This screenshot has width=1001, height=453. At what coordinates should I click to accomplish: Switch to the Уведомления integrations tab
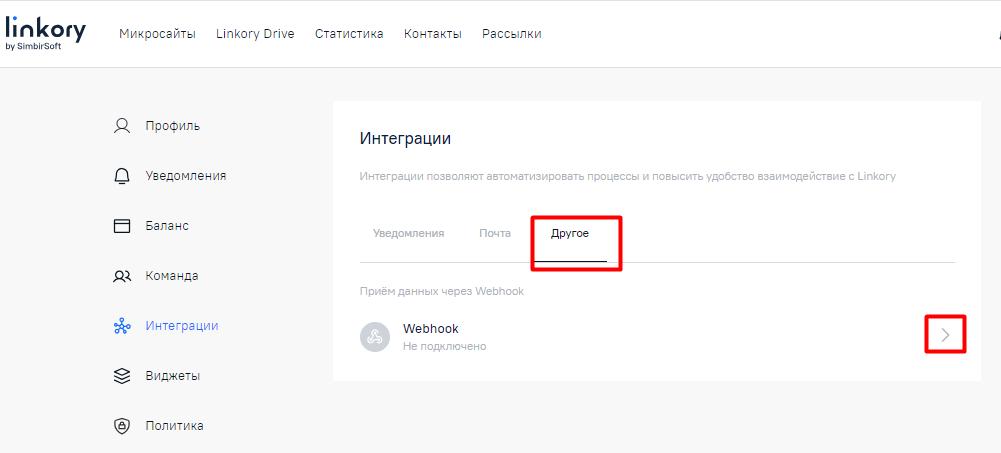click(x=409, y=234)
